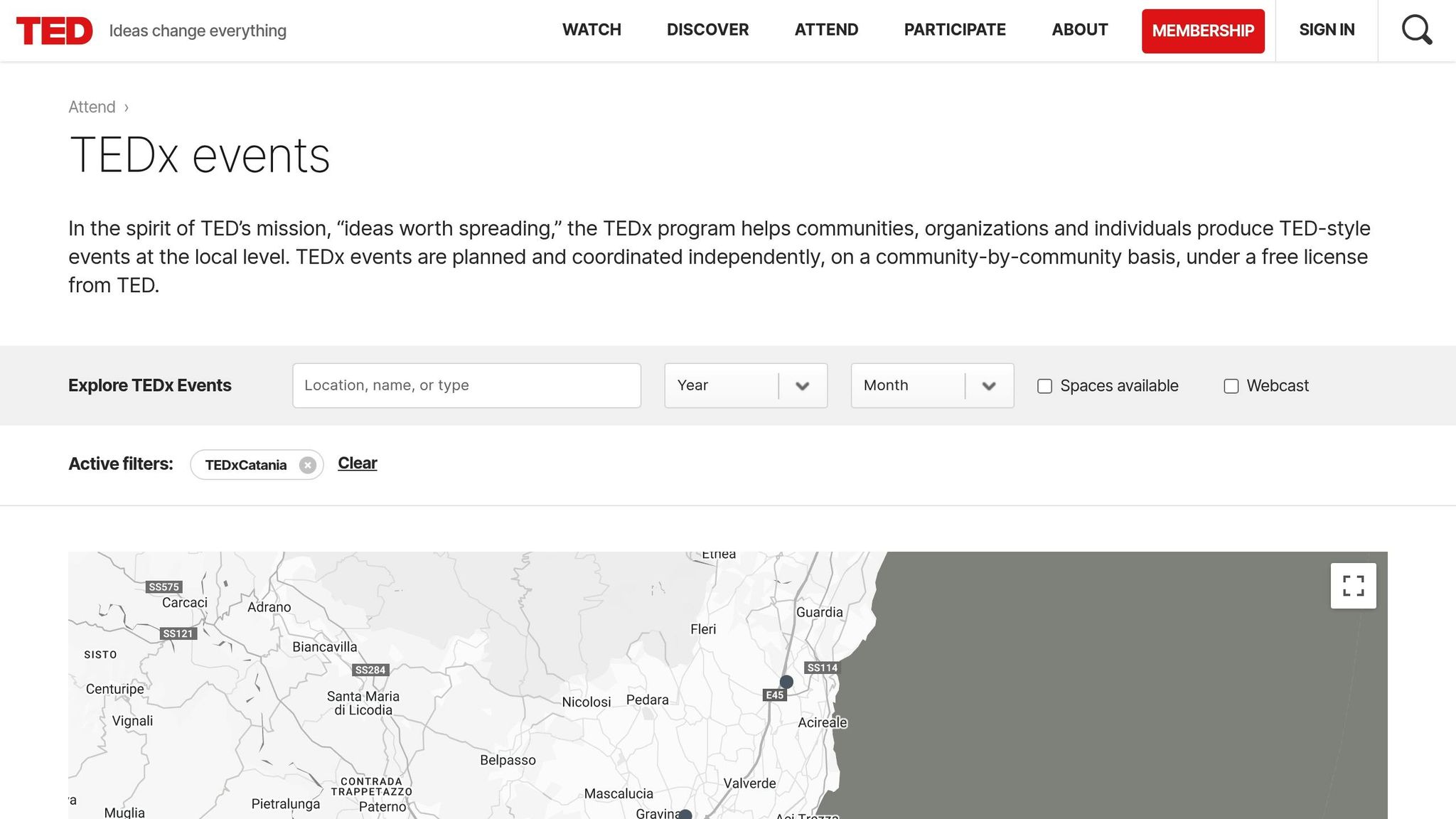This screenshot has width=1456, height=819.
Task: Open the Attend navigation menu
Action: [x=826, y=30]
